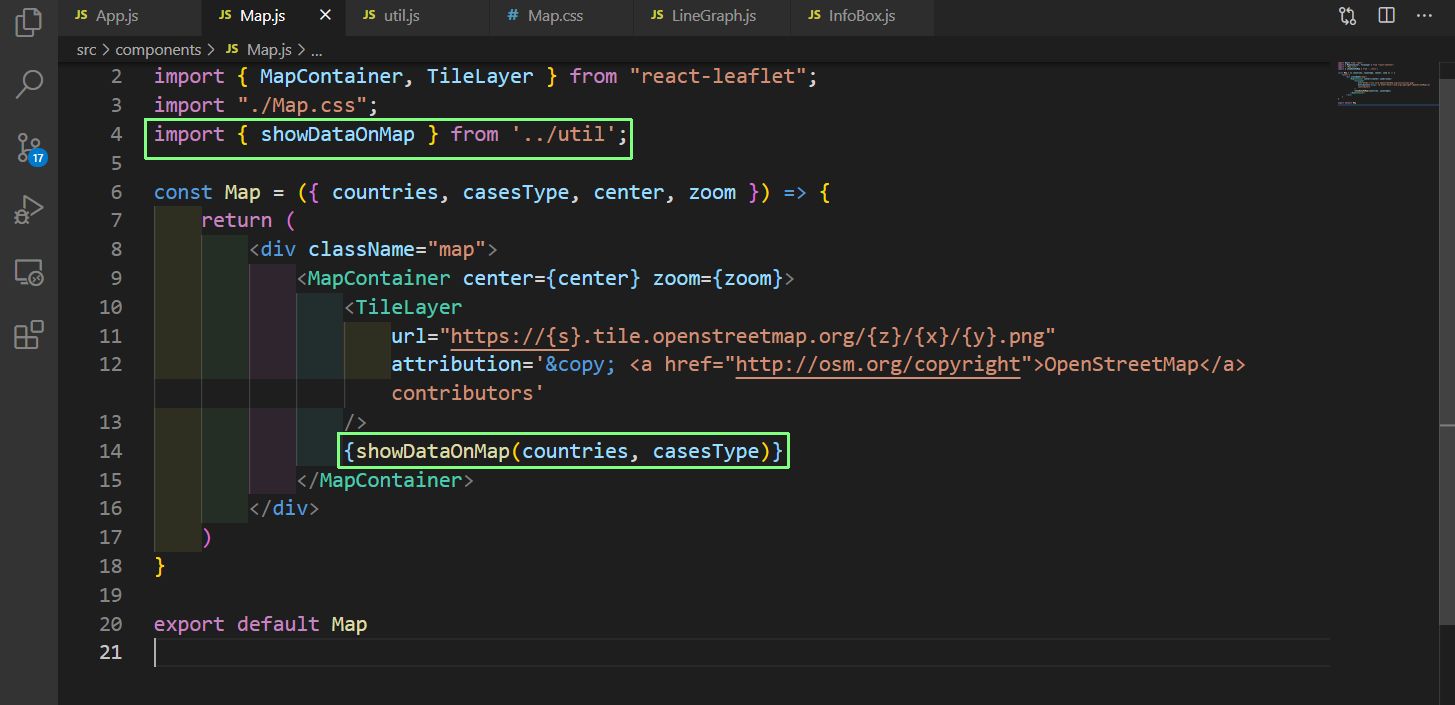Viewport: 1455px width, 705px height.
Task: Open the Search view icon
Action: tap(29, 85)
